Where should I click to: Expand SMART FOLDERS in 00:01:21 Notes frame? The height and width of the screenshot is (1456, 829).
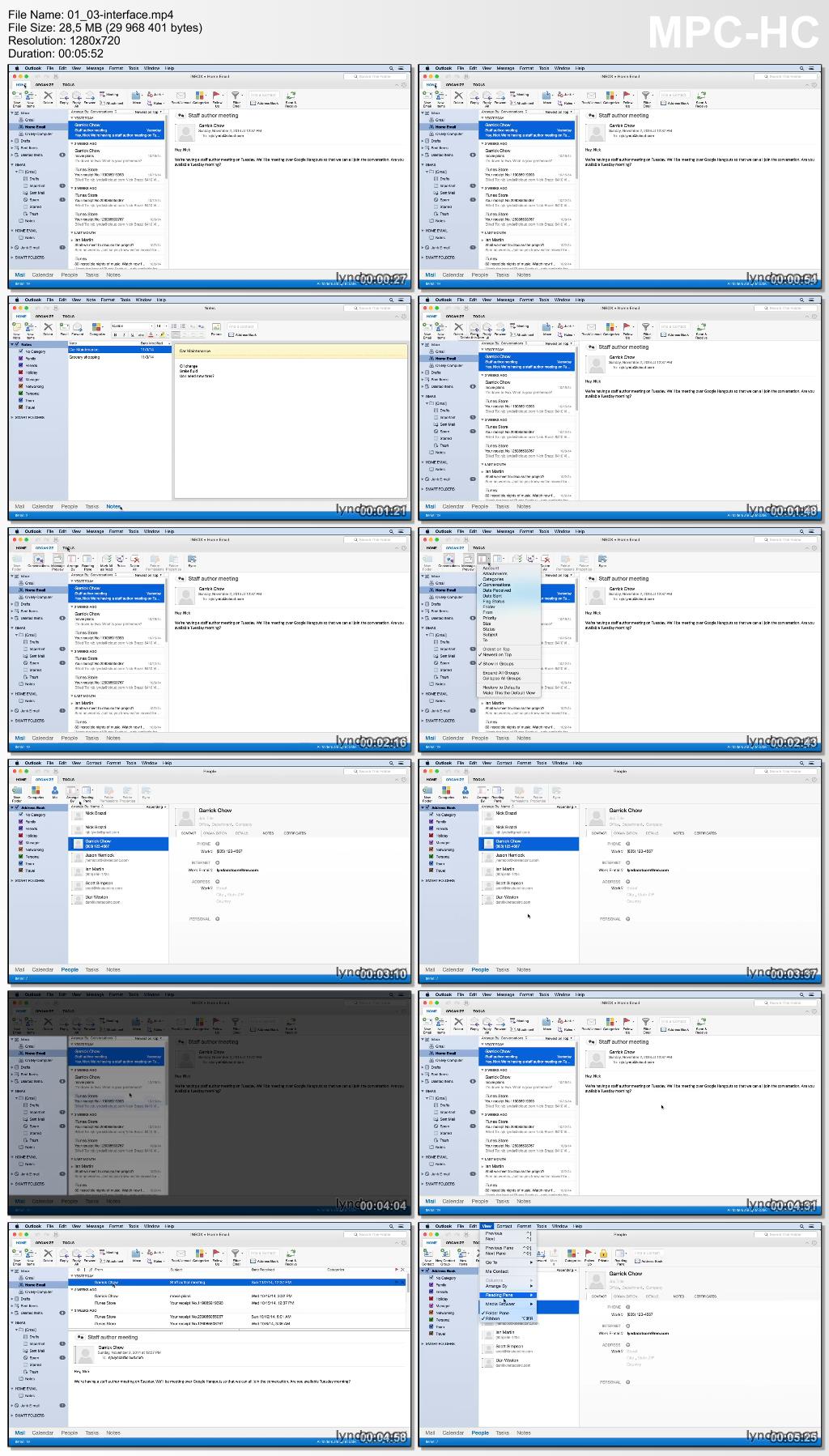(12, 417)
